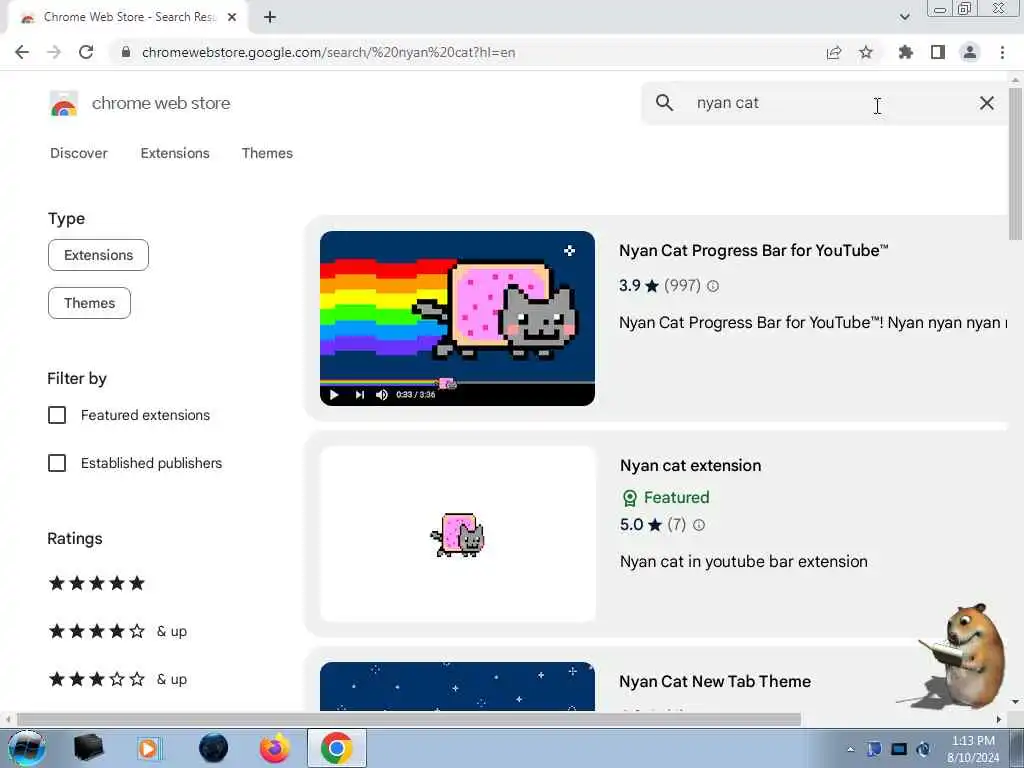Click the horizontal scrollbar right arrow
Image resolution: width=1024 pixels, height=768 pixels.
point(999,719)
